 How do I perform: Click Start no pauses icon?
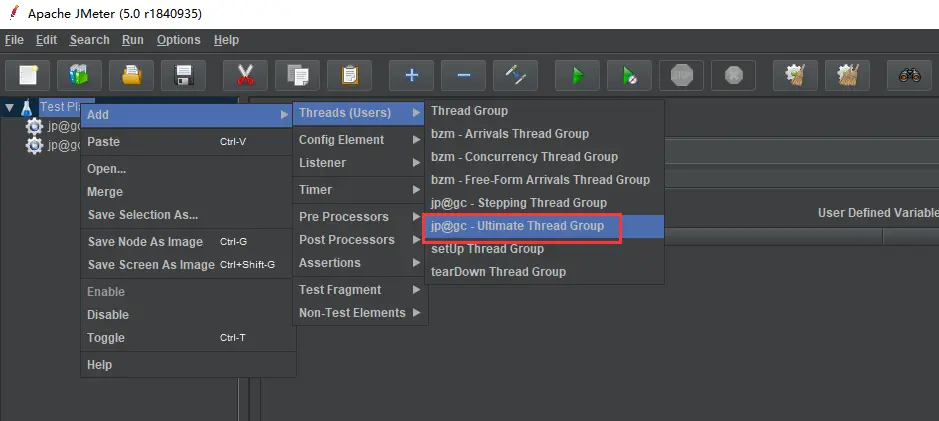(629, 75)
